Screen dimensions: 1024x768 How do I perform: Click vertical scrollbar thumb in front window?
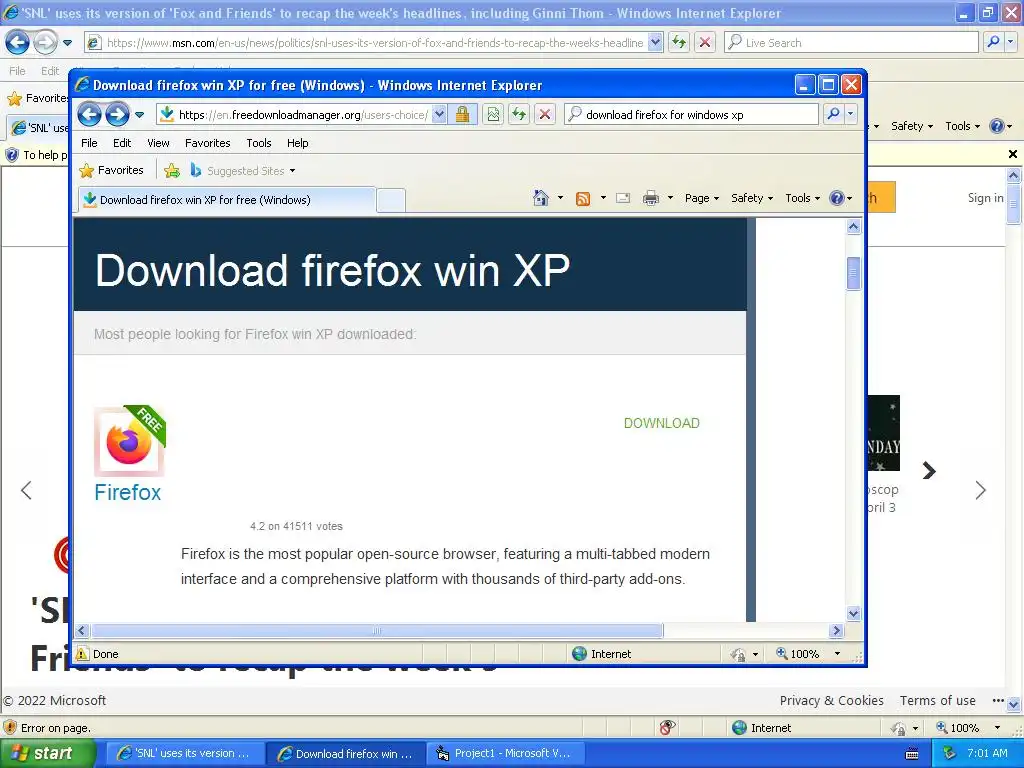tap(854, 273)
